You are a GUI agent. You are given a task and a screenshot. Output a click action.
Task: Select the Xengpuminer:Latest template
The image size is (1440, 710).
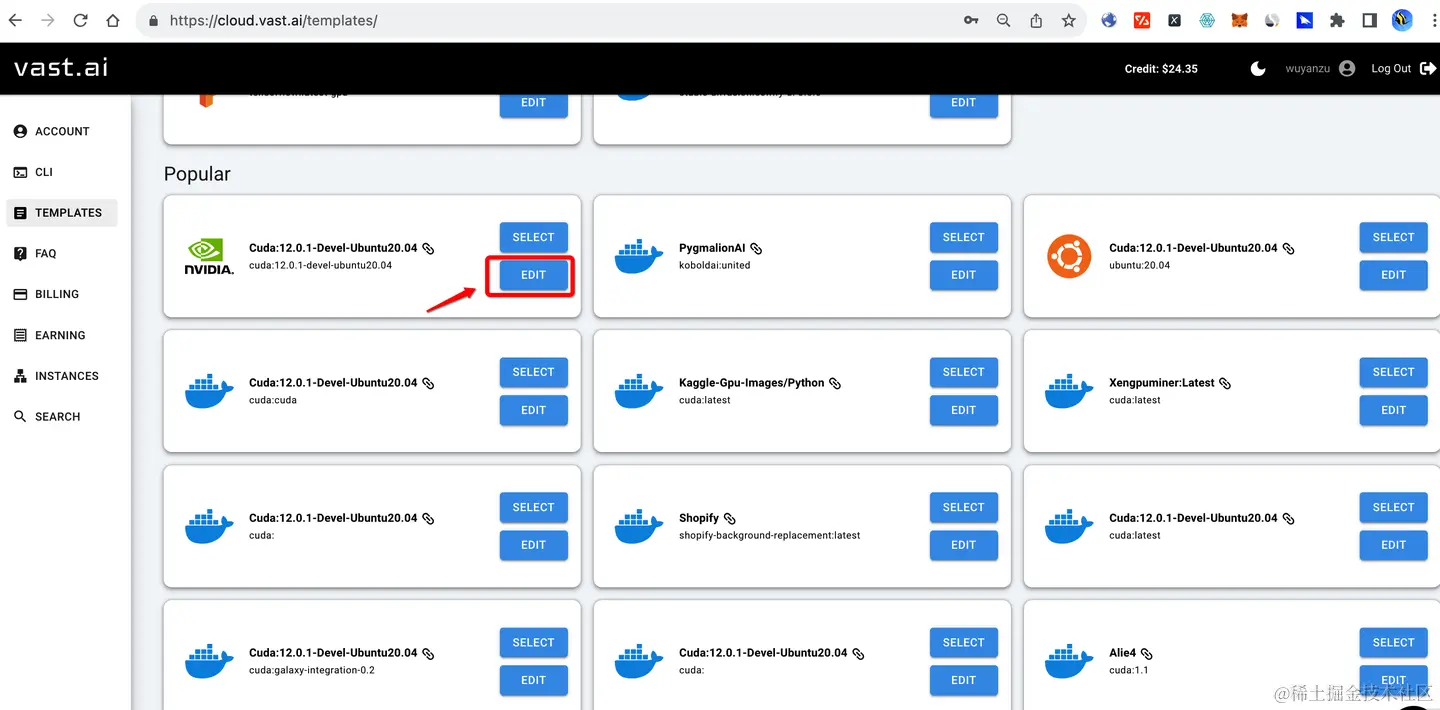[x=1393, y=372]
